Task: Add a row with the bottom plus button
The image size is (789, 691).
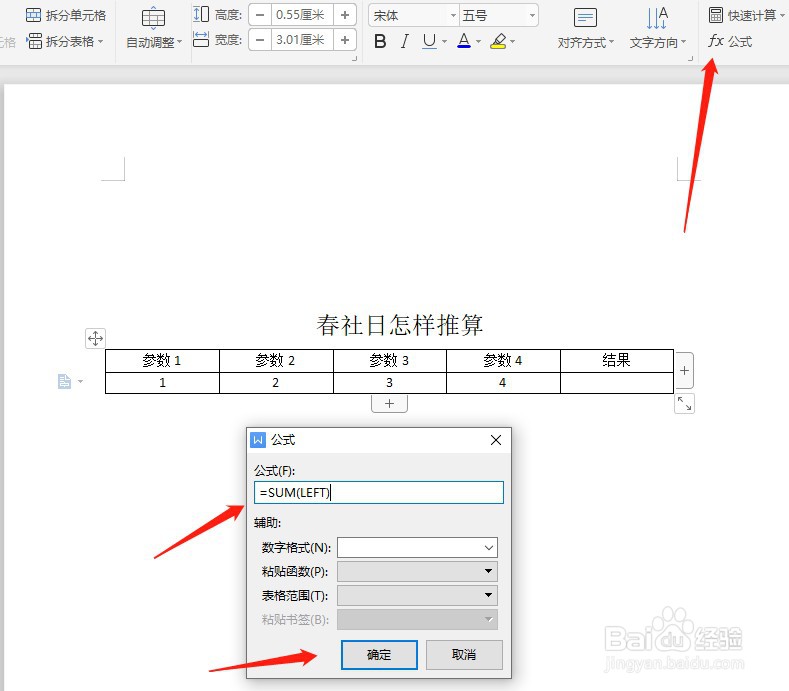Action: 389,404
